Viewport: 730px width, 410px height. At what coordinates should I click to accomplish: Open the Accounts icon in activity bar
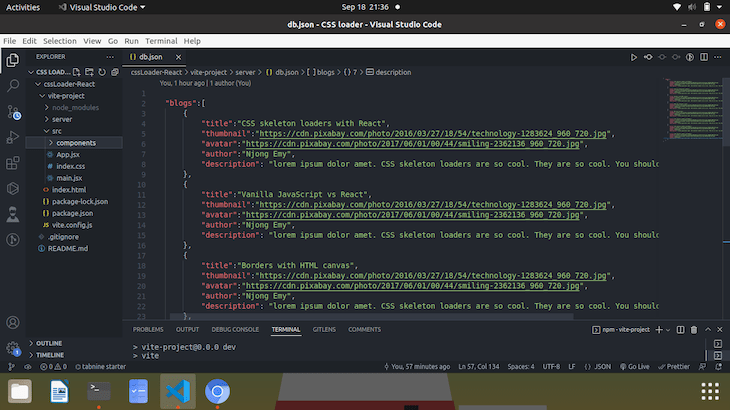(13, 322)
